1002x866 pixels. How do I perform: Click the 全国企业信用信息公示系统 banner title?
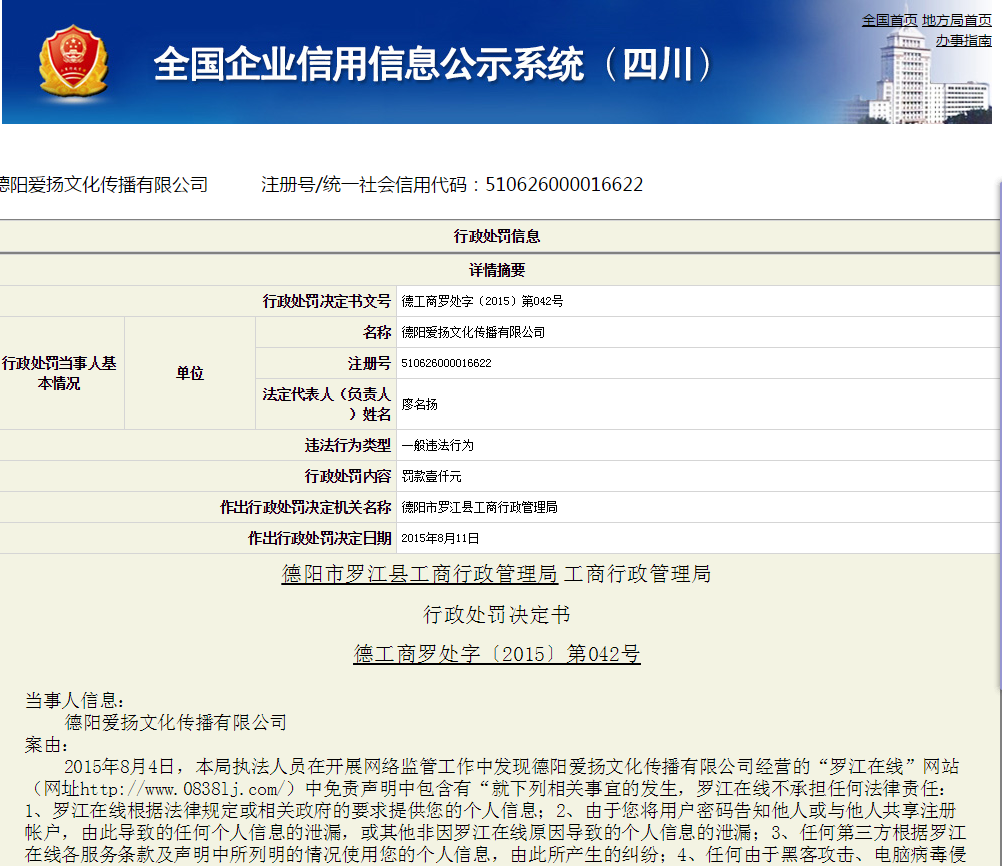(435, 65)
